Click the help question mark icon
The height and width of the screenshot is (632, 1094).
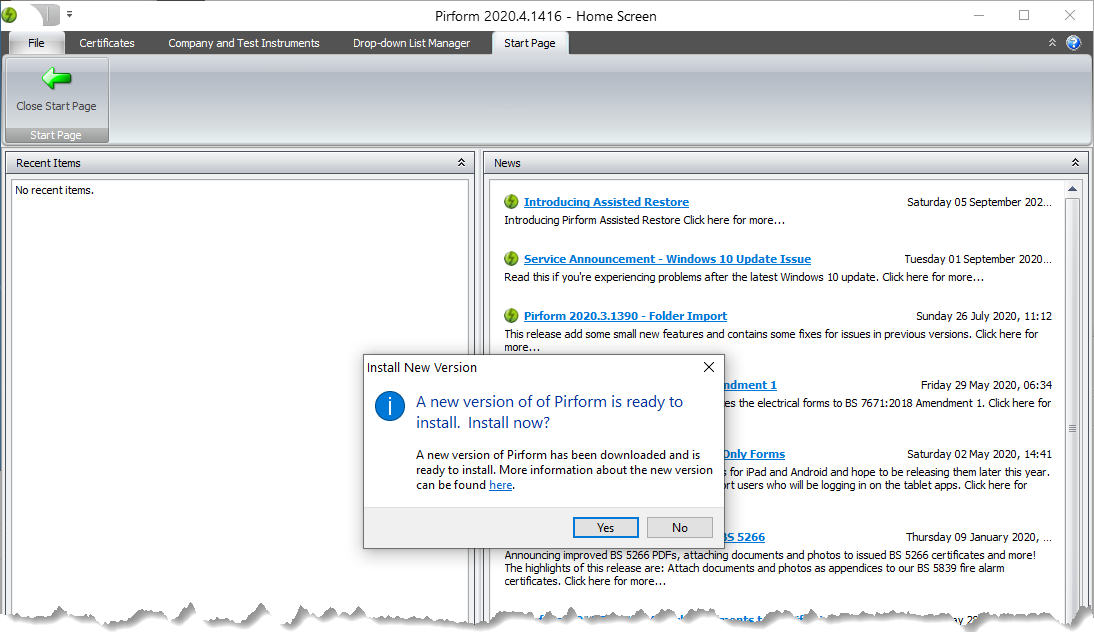(x=1073, y=43)
